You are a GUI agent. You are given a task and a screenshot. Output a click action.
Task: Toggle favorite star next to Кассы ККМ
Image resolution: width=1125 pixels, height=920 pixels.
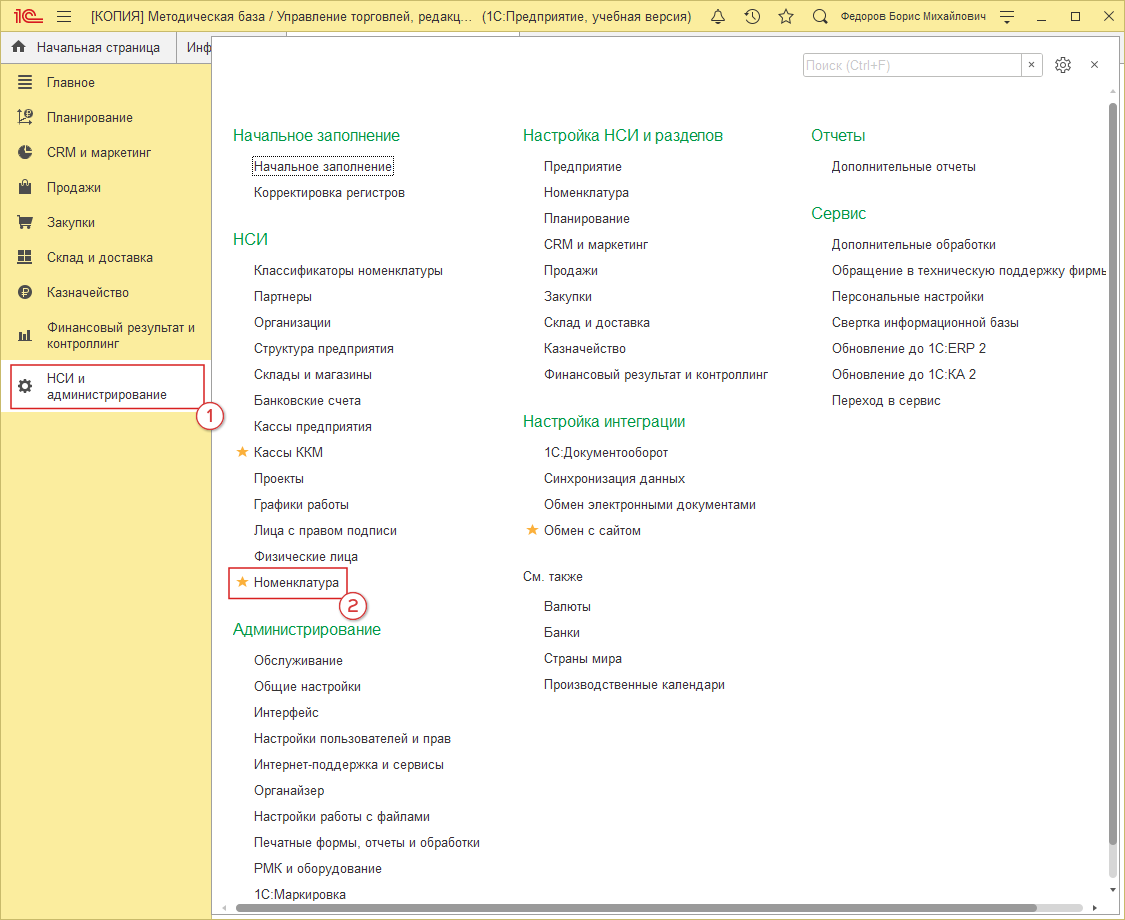click(x=241, y=452)
